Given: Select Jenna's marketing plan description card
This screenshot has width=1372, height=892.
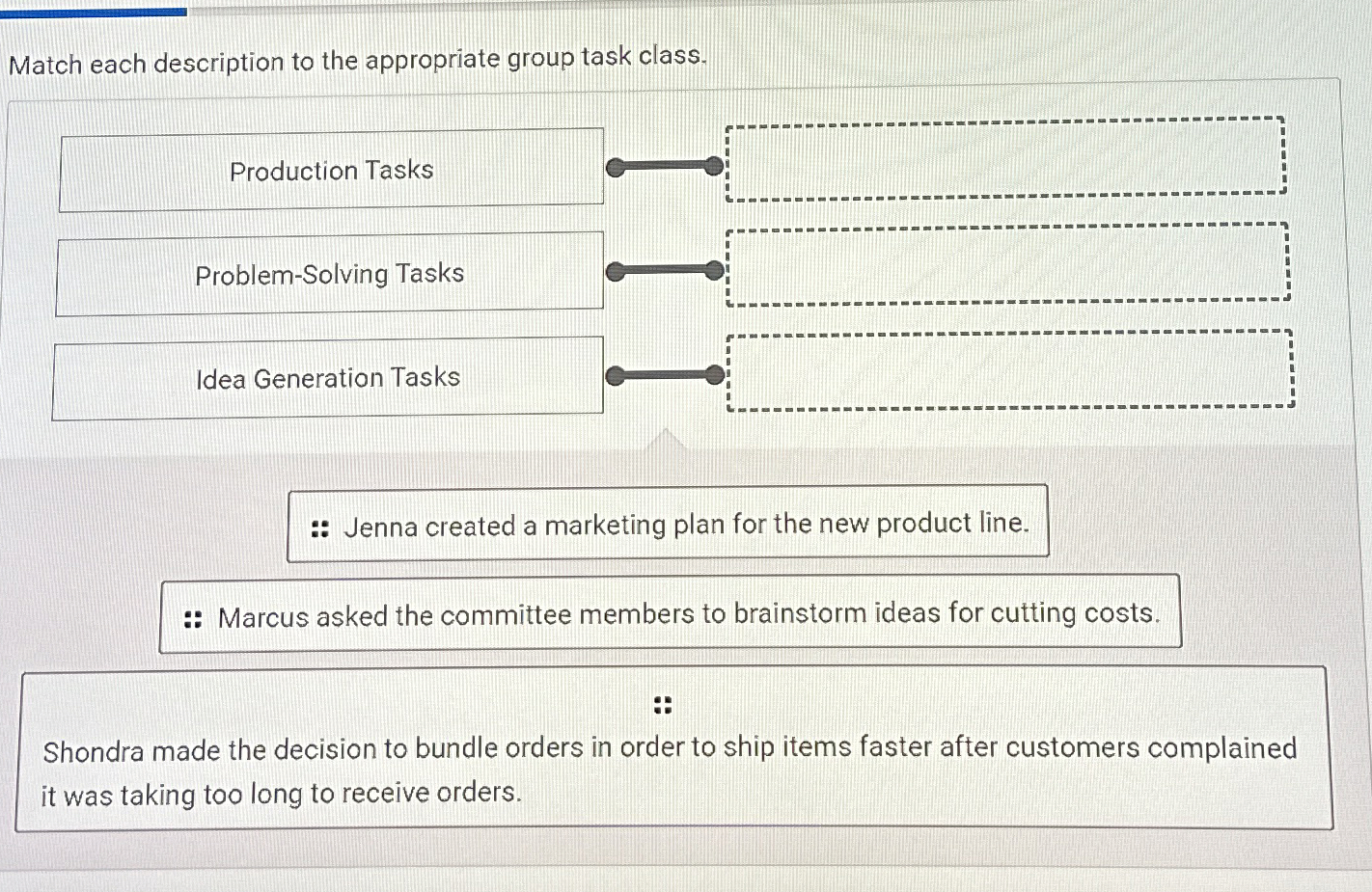Looking at the screenshot, I should [668, 524].
